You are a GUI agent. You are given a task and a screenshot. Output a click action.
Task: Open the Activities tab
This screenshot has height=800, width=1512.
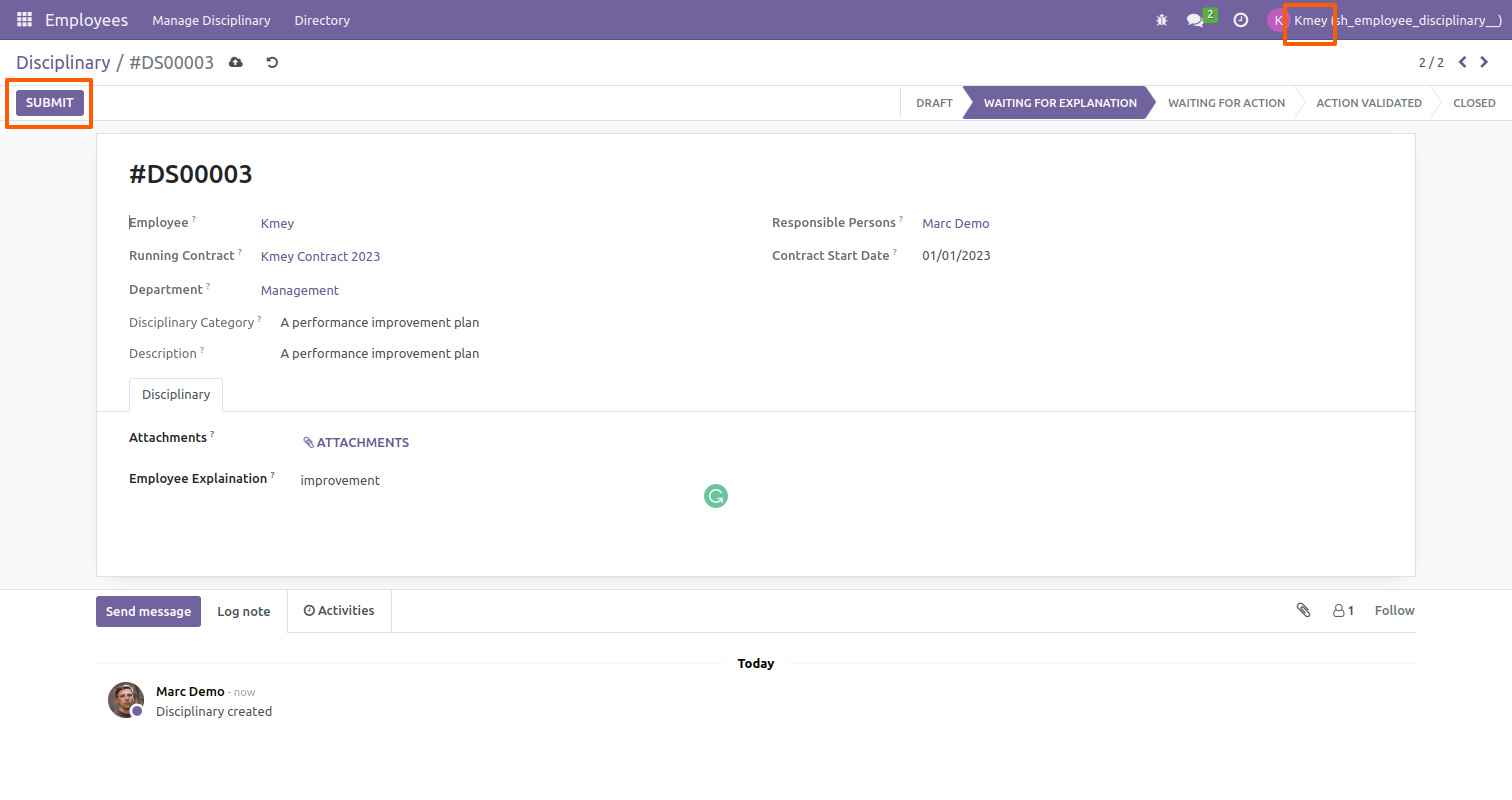pyautogui.click(x=339, y=611)
